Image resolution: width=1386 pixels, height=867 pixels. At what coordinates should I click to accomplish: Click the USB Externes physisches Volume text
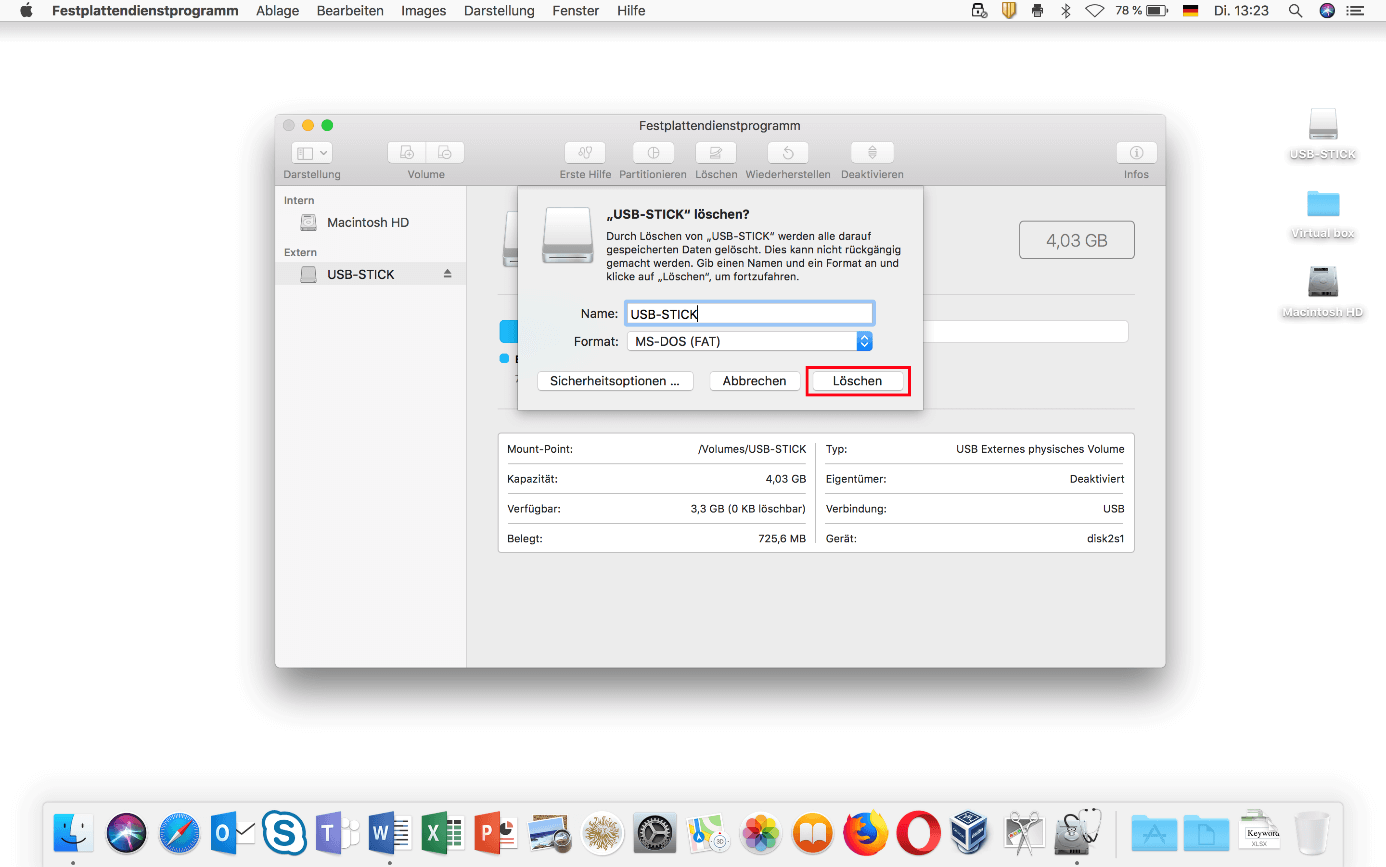point(1040,449)
